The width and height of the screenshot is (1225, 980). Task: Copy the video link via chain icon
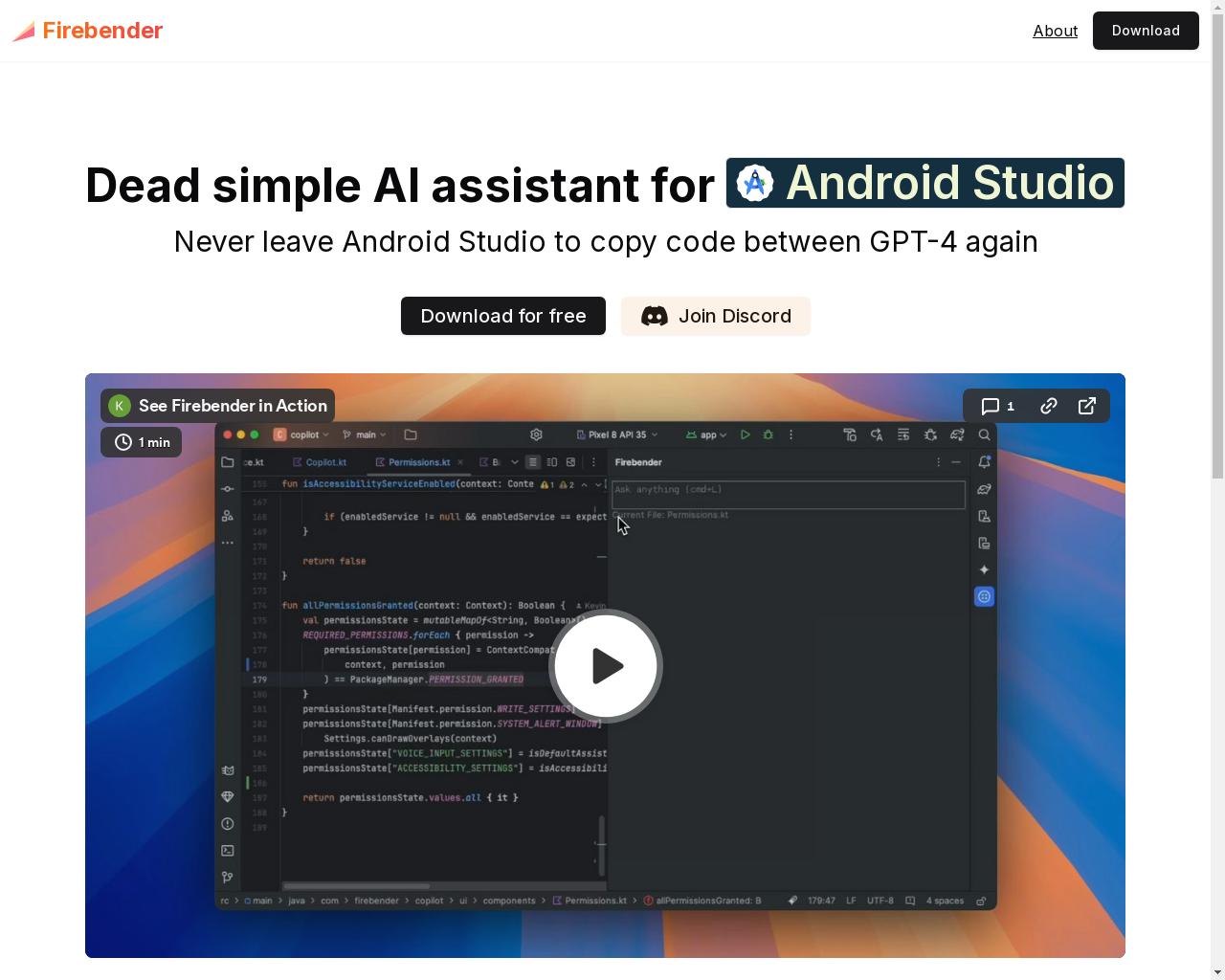[1049, 406]
